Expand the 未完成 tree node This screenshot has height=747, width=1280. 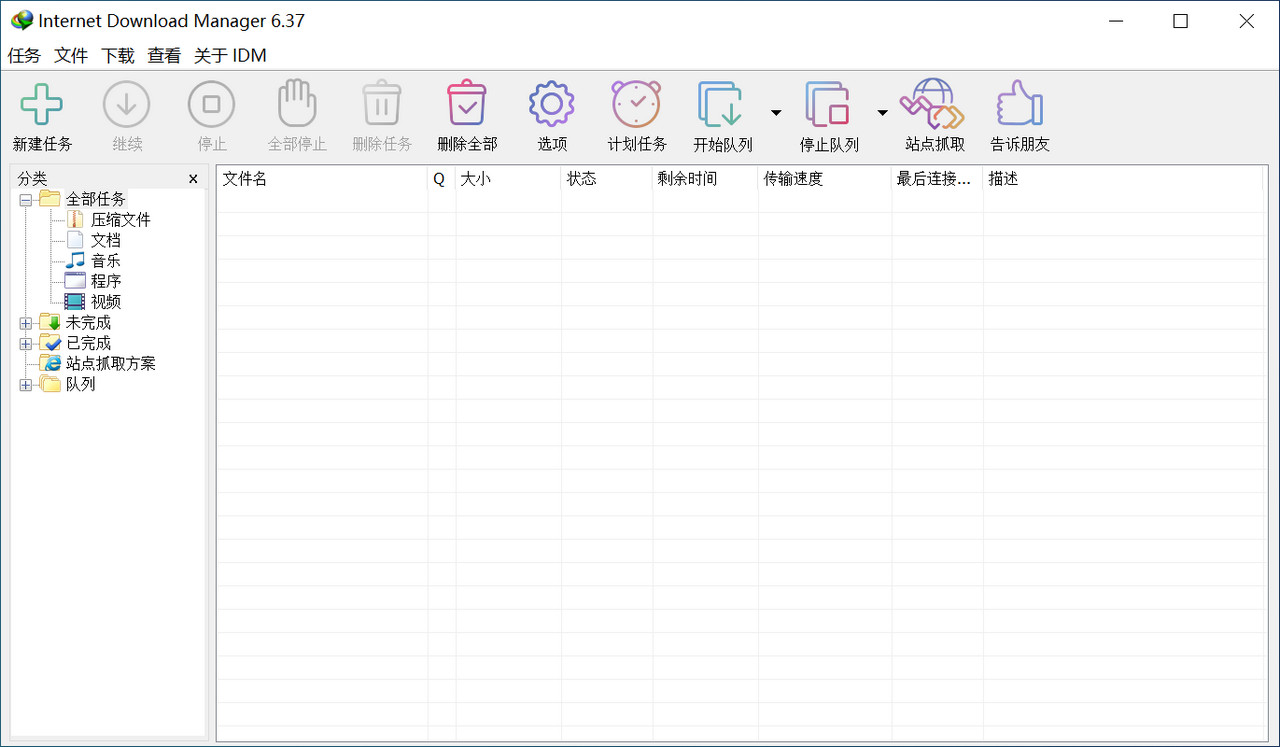click(x=26, y=323)
